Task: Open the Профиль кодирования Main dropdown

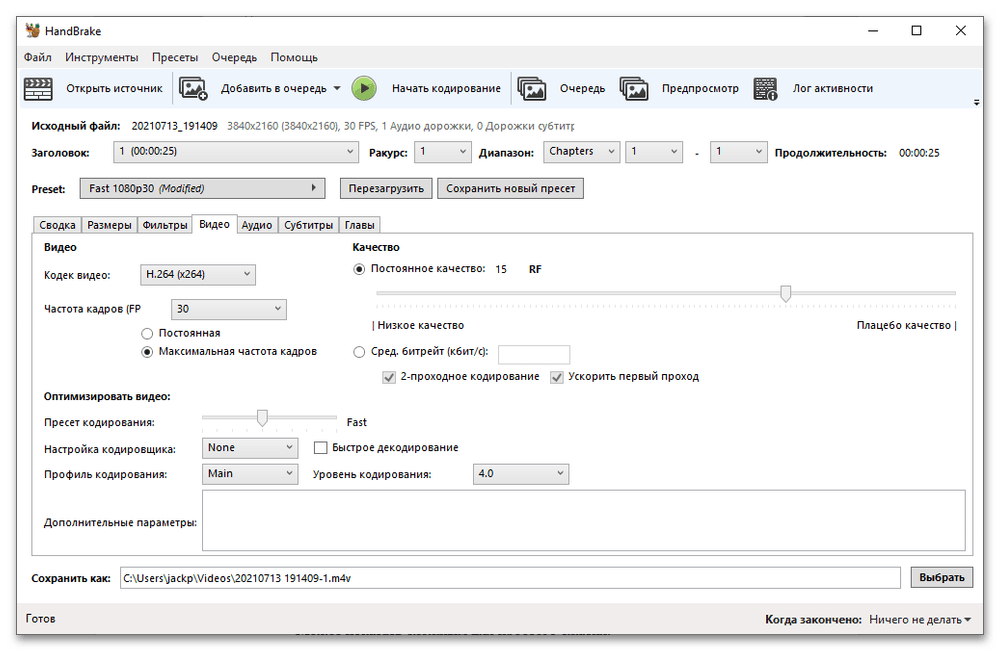Action: point(250,474)
